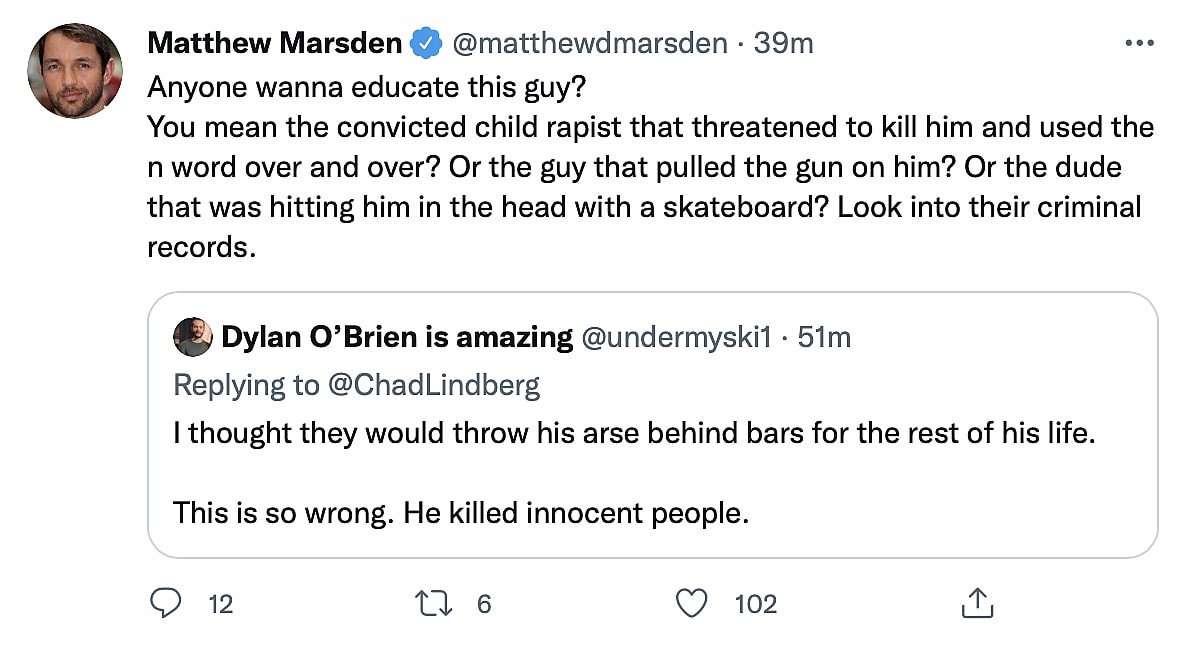Open the @undermyski1 handle
This screenshot has width=1186, height=645.
click(x=678, y=338)
